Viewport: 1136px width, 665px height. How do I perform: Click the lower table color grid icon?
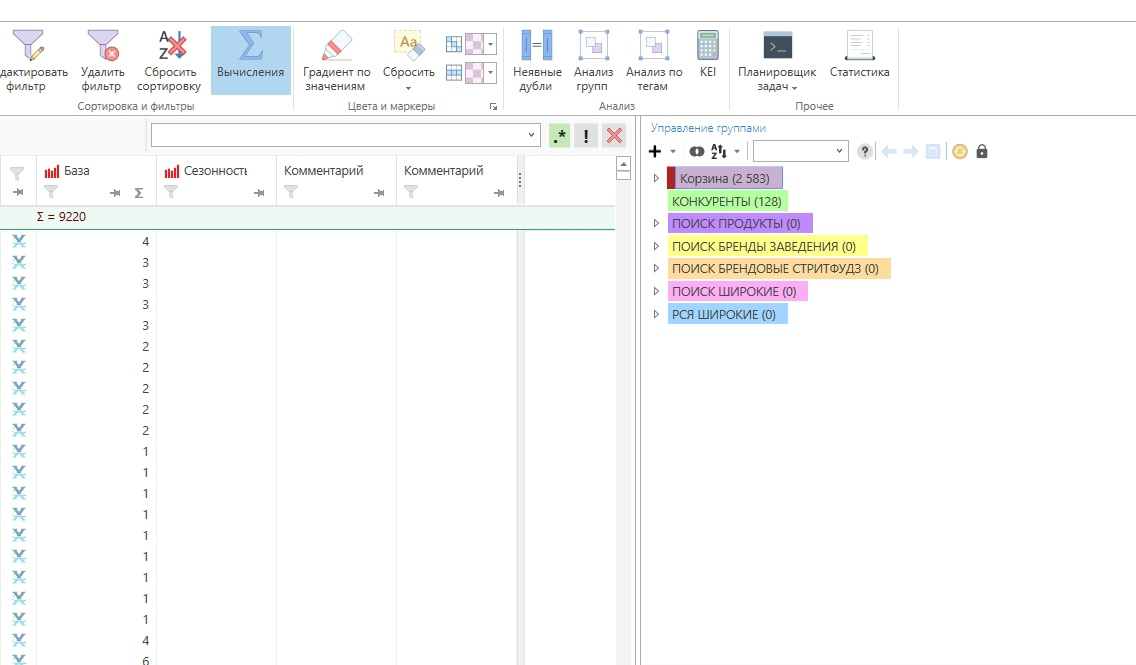coord(454,72)
